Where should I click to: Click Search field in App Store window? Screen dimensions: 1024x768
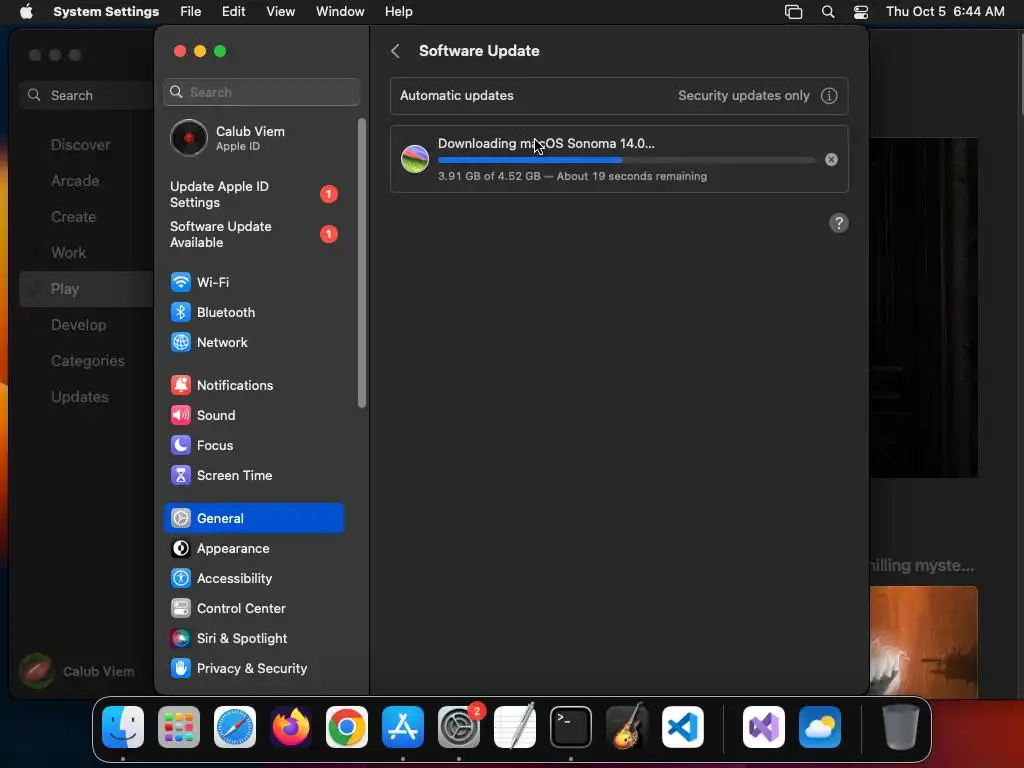tap(86, 95)
